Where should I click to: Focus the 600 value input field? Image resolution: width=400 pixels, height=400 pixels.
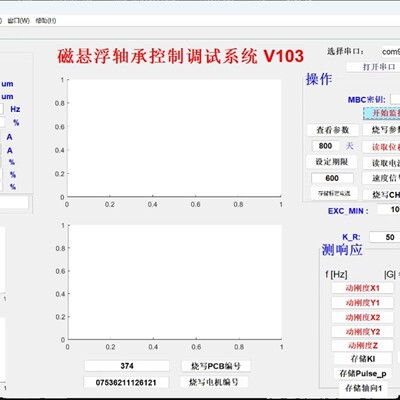[x=332, y=178]
